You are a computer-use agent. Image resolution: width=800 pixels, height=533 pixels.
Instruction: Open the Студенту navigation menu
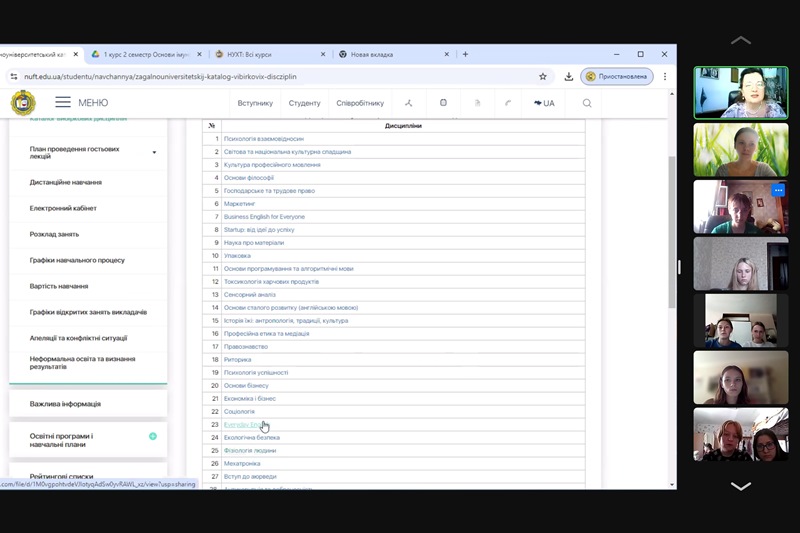pyautogui.click(x=304, y=103)
